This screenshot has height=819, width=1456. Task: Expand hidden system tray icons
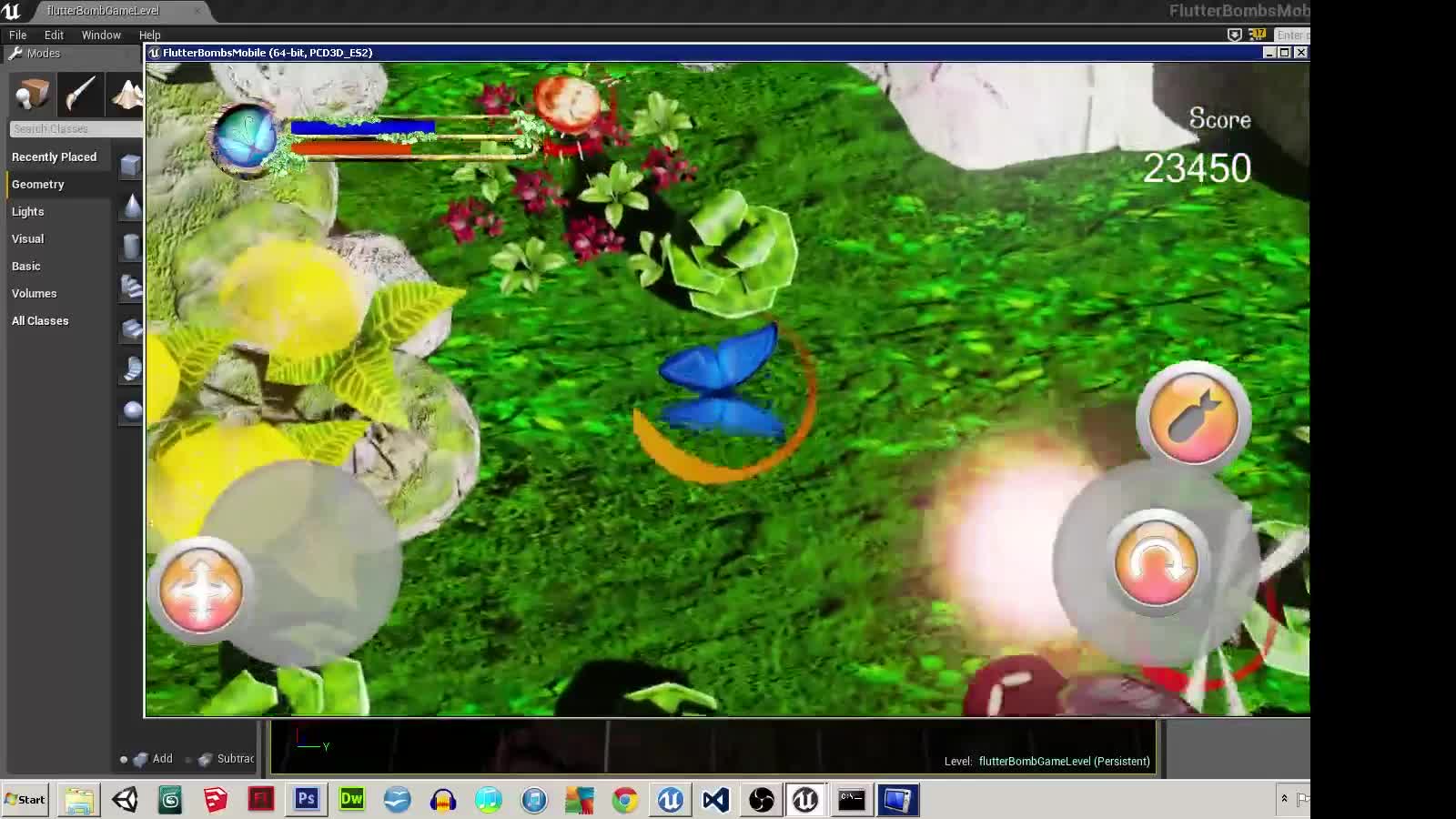point(1284,799)
